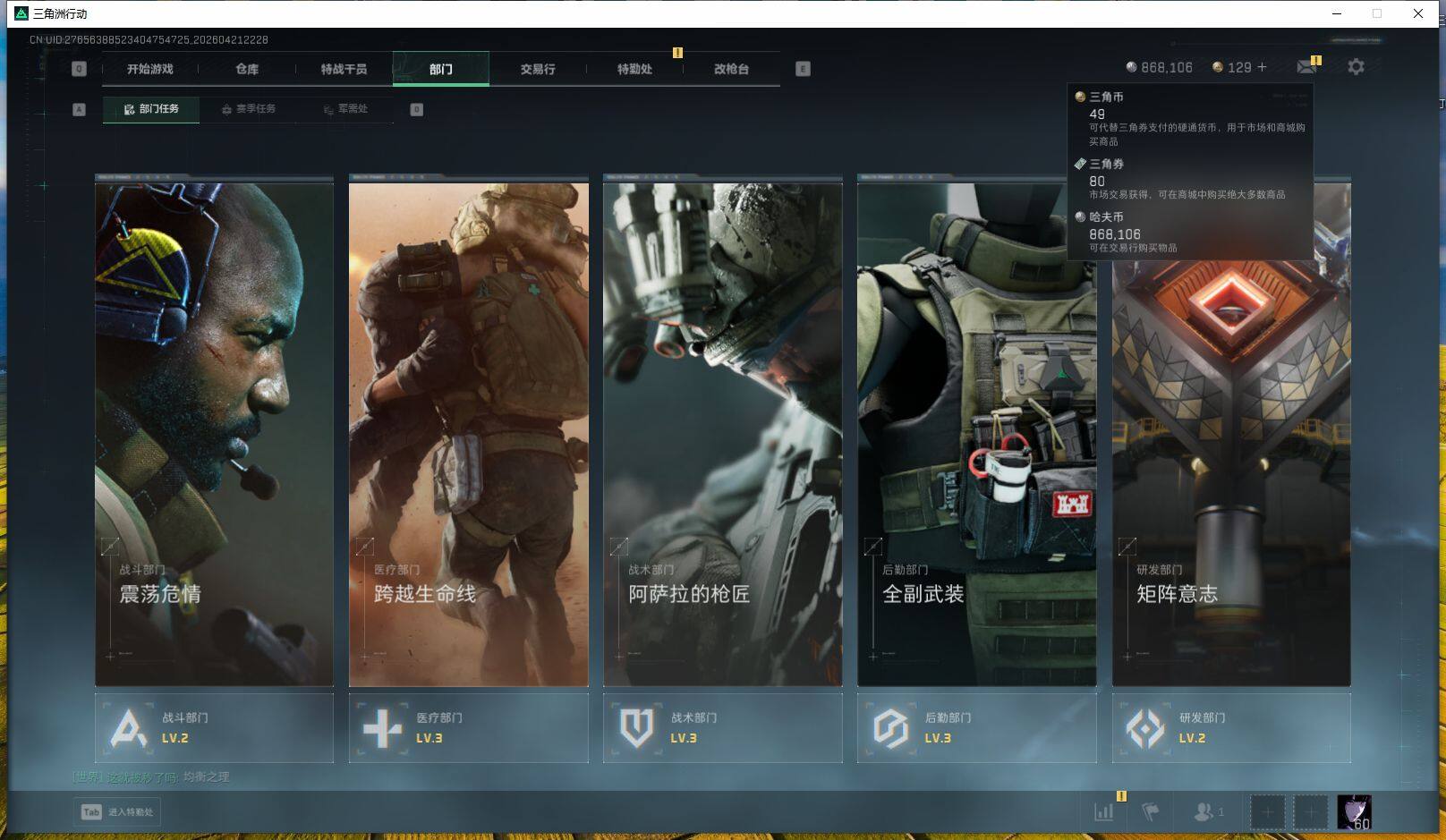Viewport: 1446px width, 840px height.
Task: Open the settings gear icon
Action: [1356, 67]
